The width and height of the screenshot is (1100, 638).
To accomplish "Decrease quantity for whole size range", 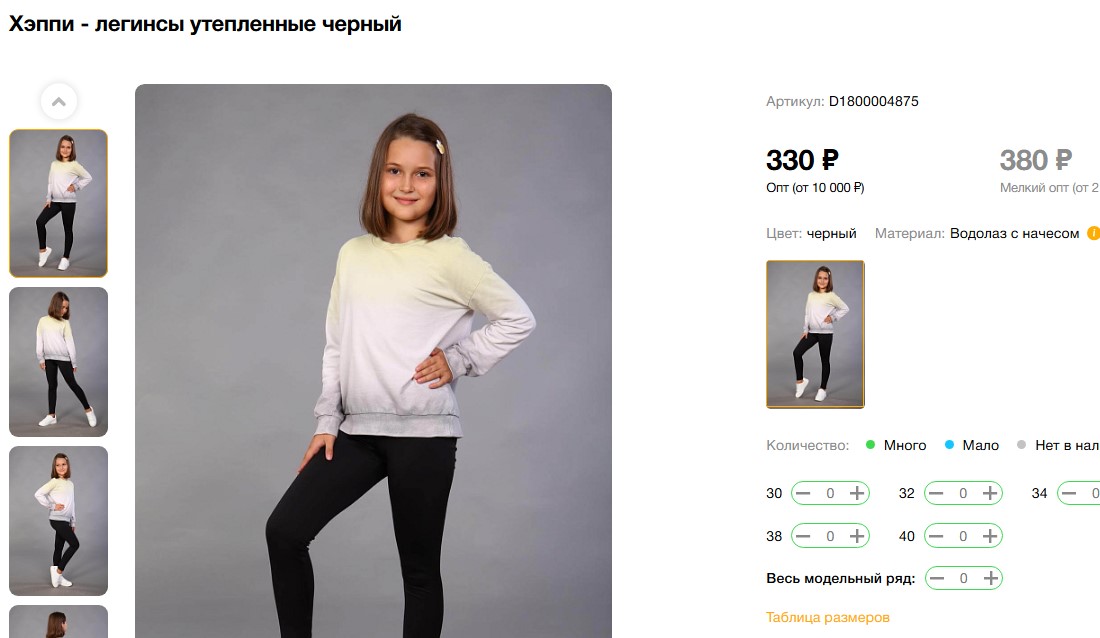I will pyautogui.click(x=936, y=578).
